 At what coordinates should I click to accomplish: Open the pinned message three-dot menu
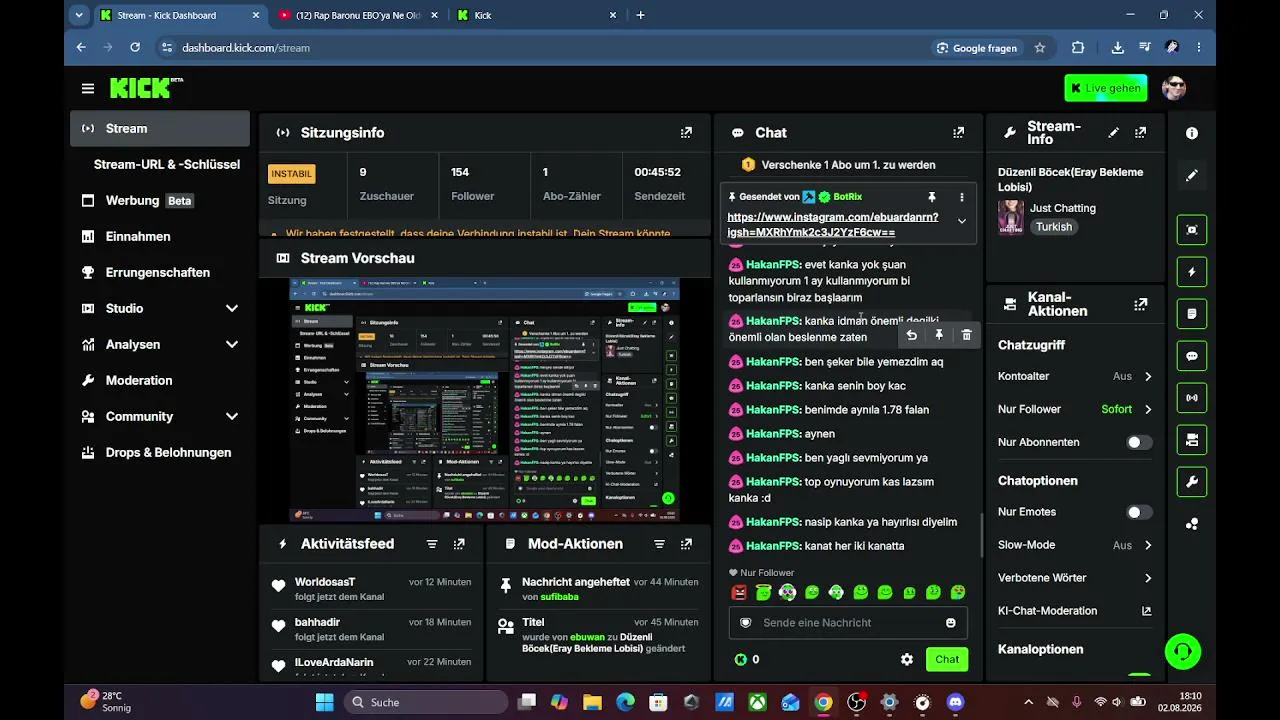tap(962, 197)
